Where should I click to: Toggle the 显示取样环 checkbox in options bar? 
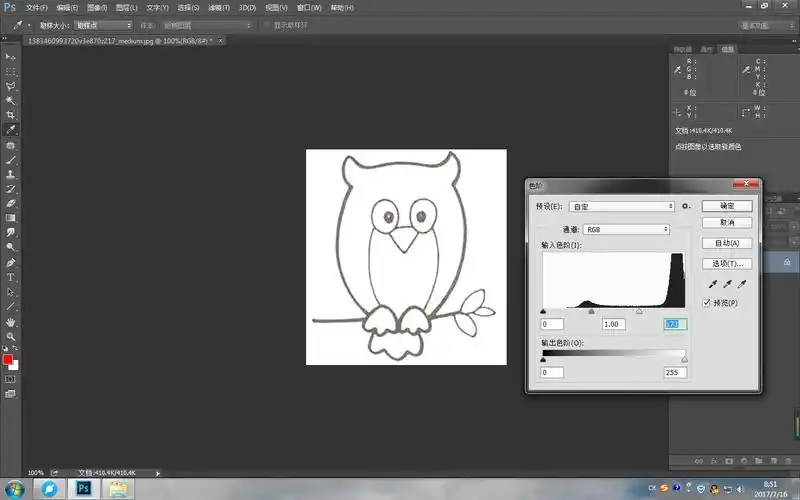click(x=266, y=25)
